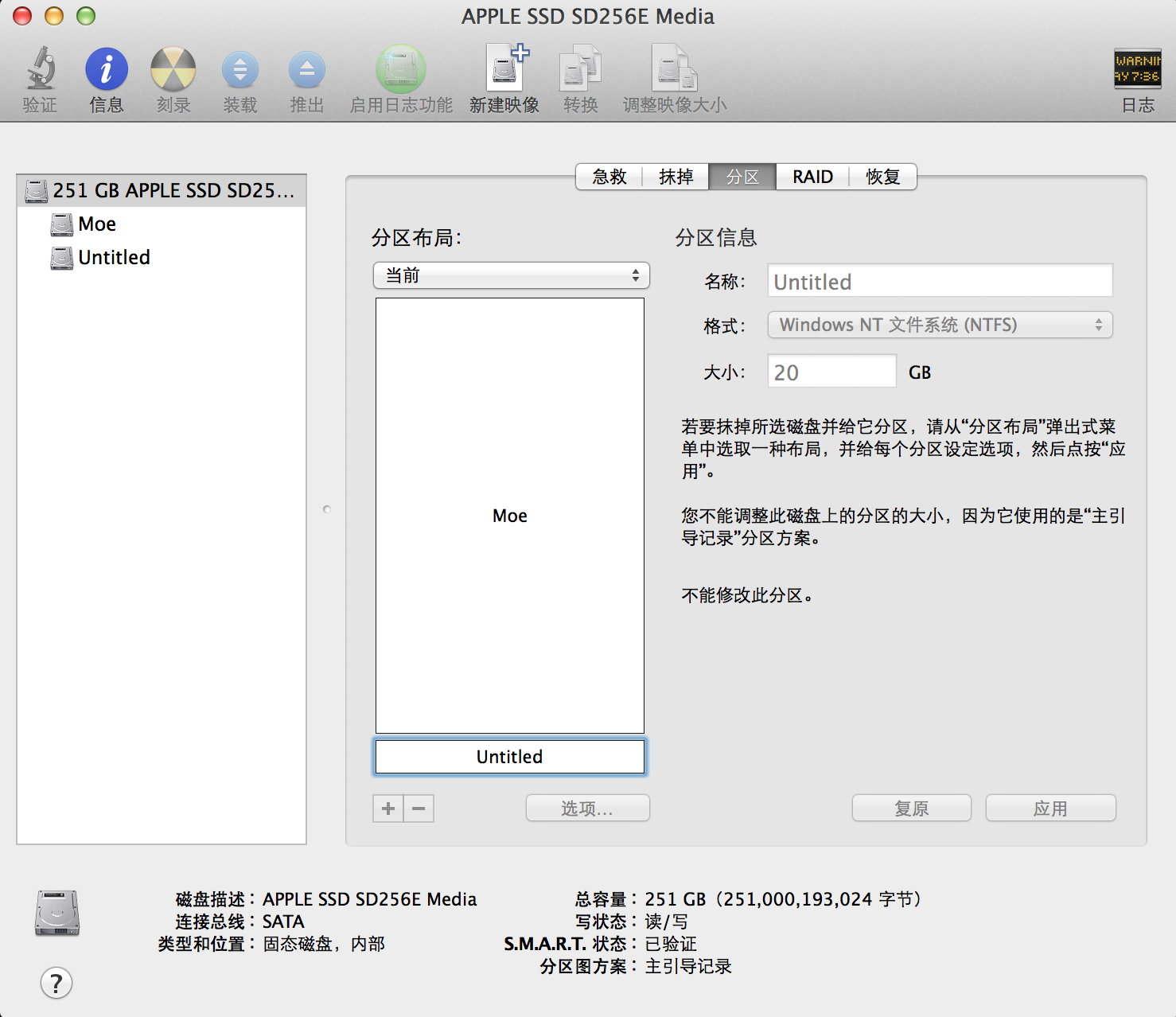Screen dimensions: 1176x1017
Task: Select the Erase (抹掉) tab
Action: point(676,177)
